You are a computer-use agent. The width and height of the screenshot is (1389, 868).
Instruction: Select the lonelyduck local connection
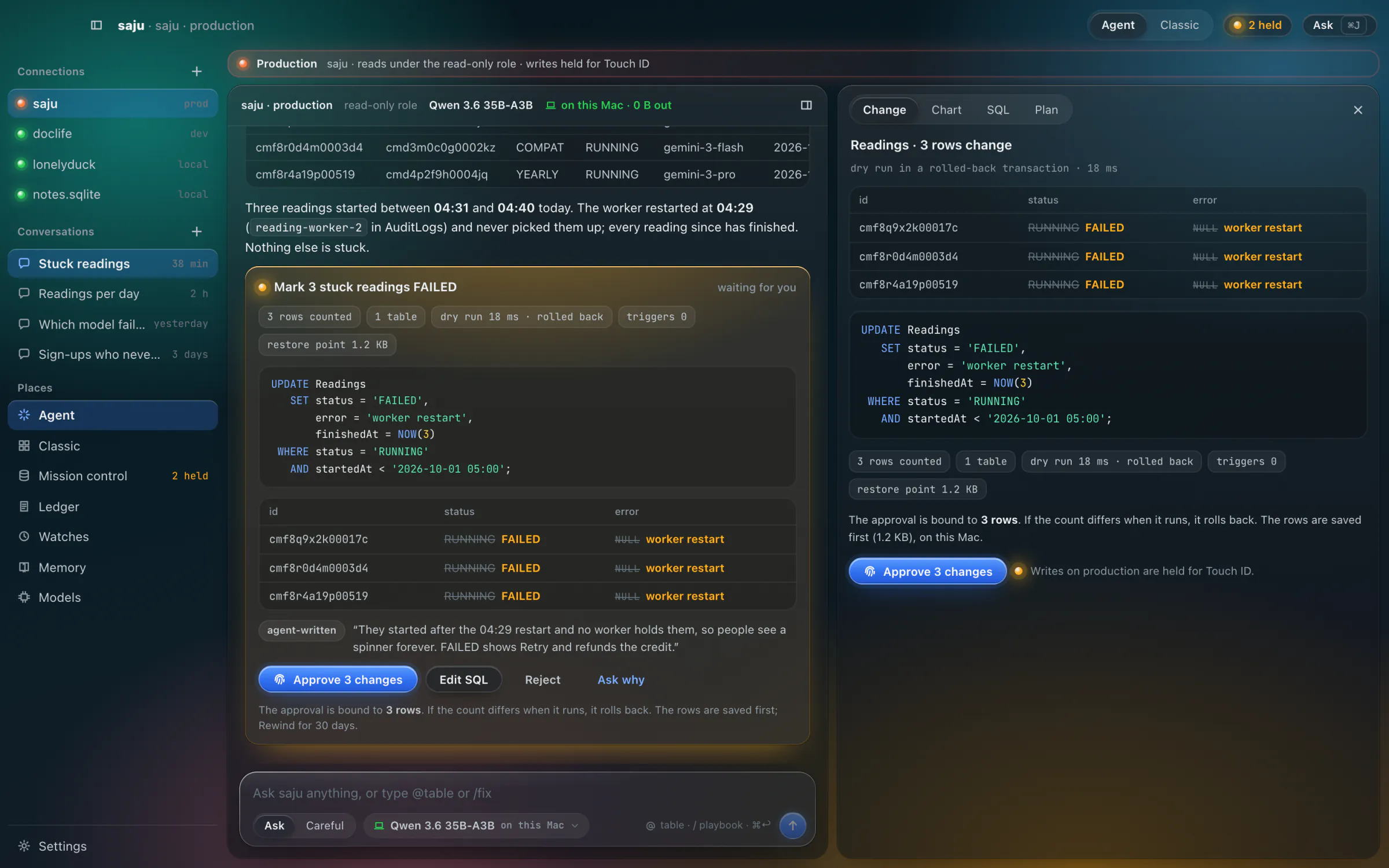(113, 164)
